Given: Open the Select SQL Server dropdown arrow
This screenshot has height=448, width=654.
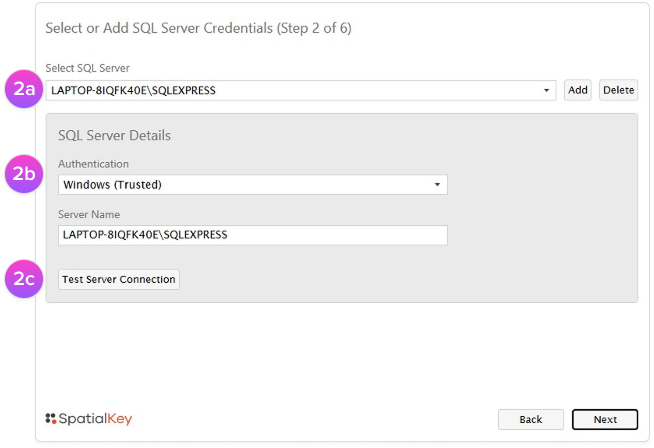Looking at the screenshot, I should (x=547, y=91).
